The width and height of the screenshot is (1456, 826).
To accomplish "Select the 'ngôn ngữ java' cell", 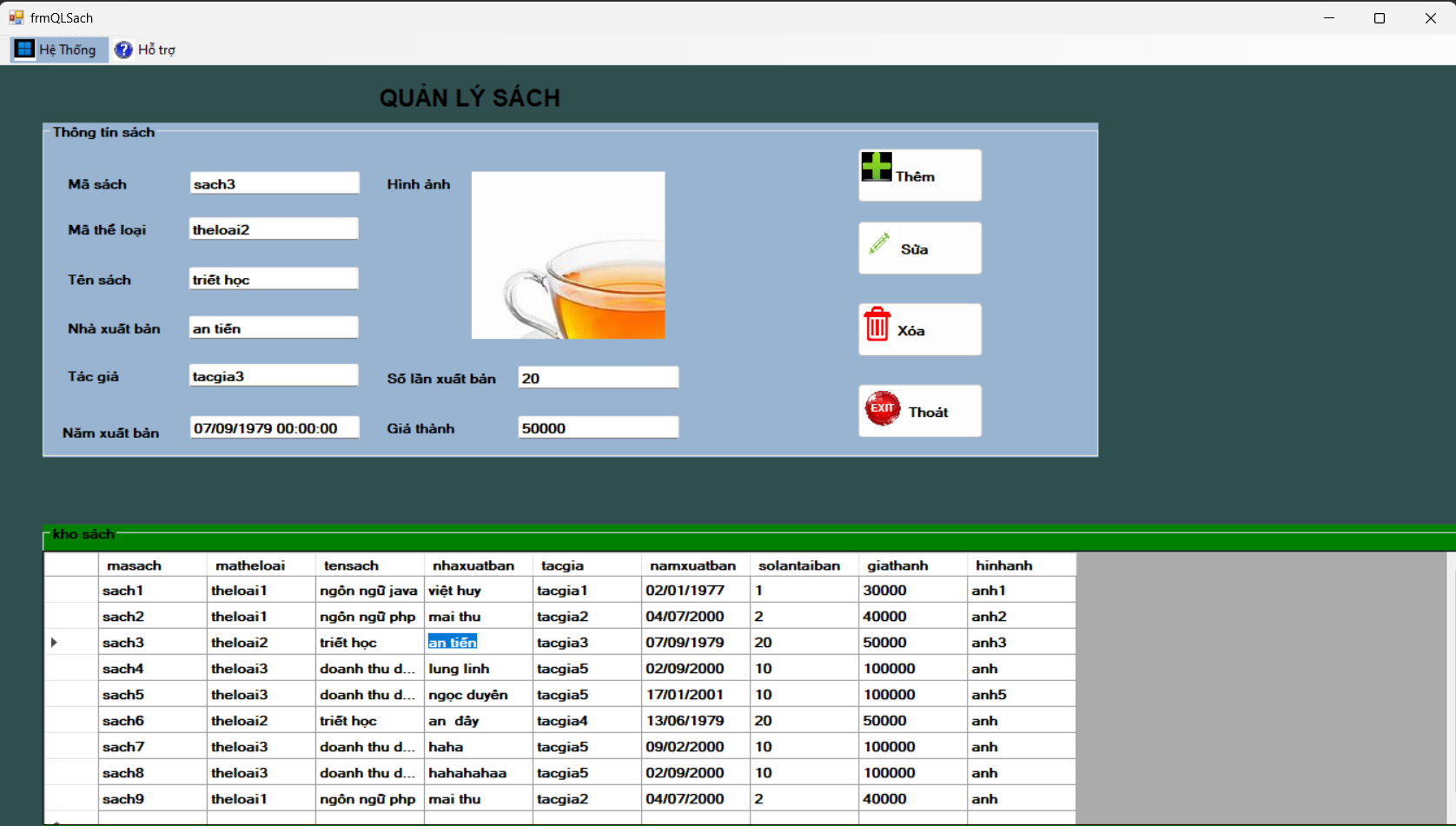I will (x=369, y=590).
